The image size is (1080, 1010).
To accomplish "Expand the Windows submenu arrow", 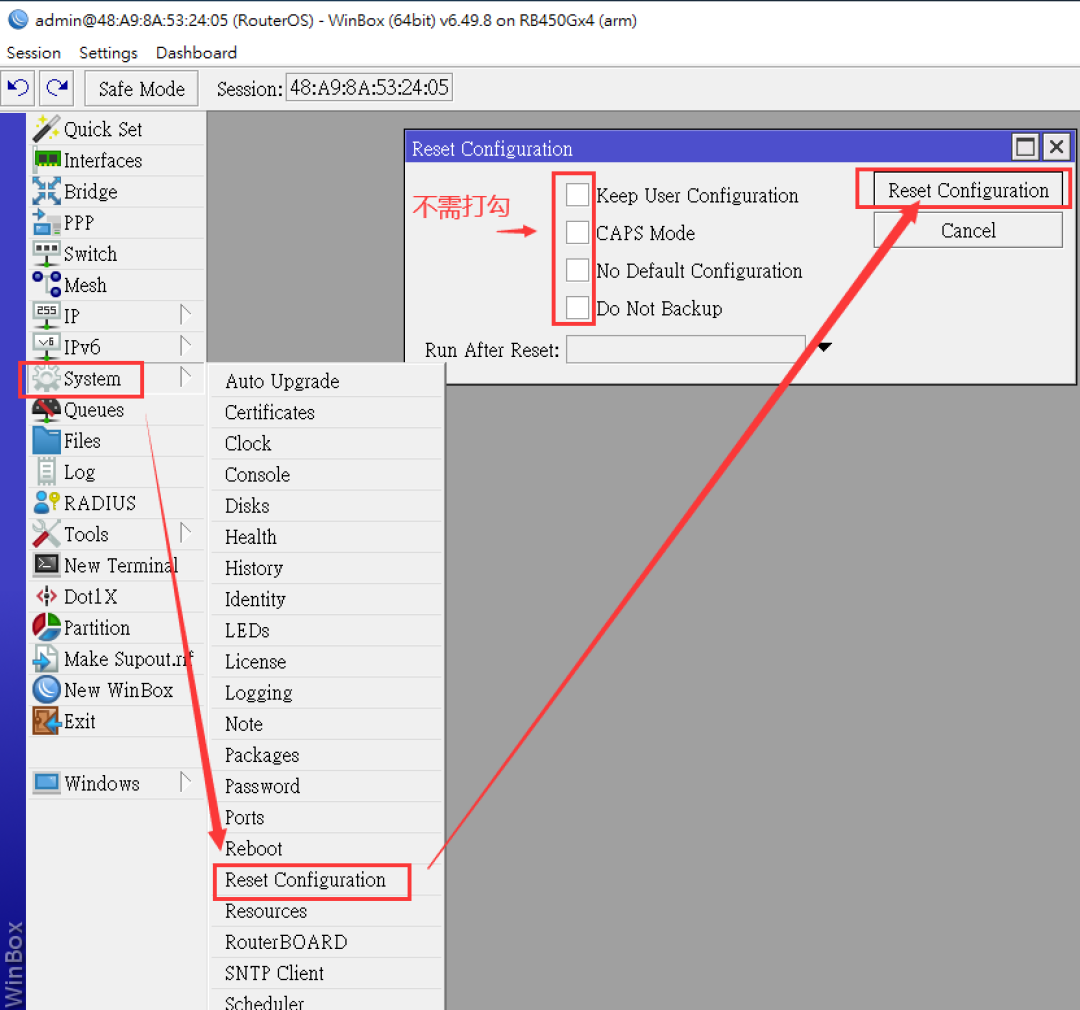I will [x=185, y=783].
